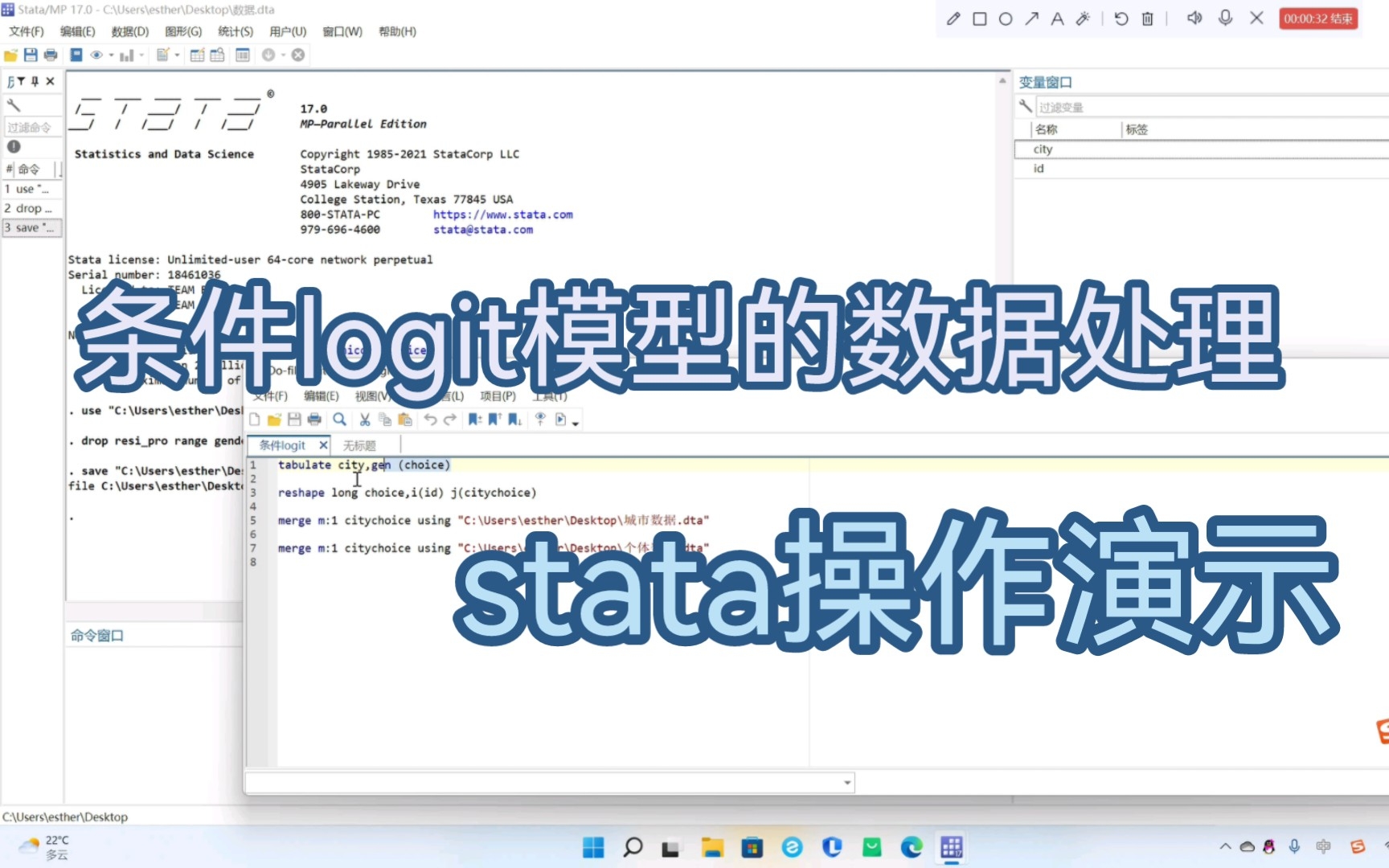Open a file from main Stata toolbar
The image size is (1389, 868).
[x=10, y=55]
